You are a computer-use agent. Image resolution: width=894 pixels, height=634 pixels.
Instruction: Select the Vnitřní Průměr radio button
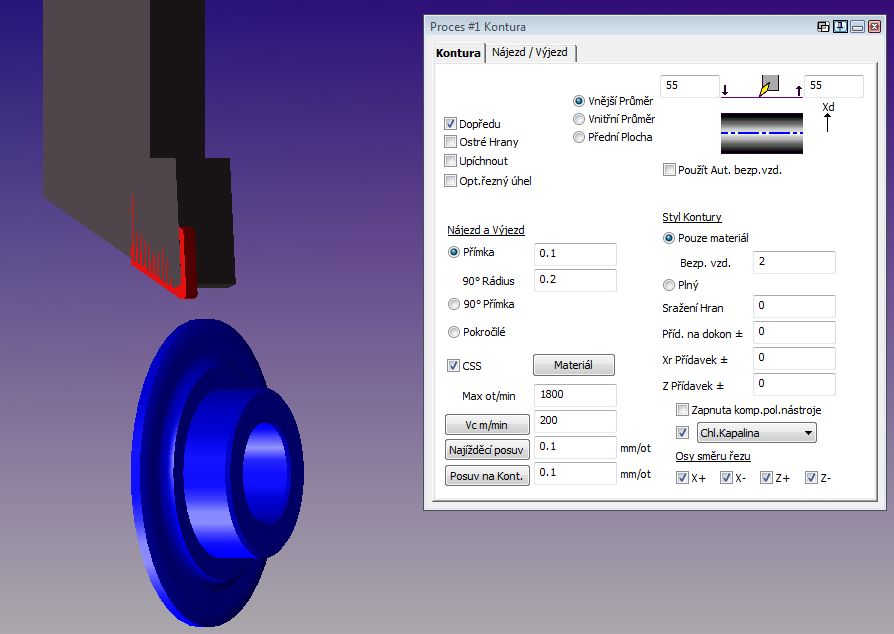pos(579,119)
